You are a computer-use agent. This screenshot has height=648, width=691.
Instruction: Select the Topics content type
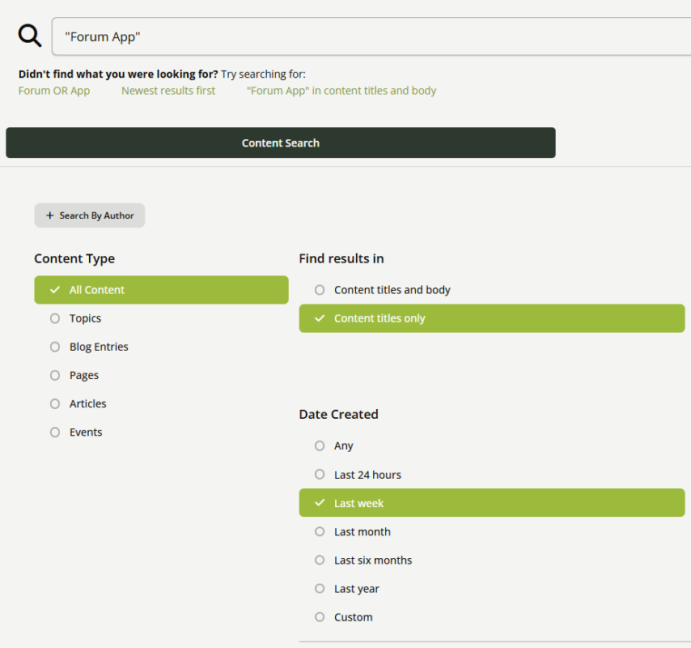85,318
